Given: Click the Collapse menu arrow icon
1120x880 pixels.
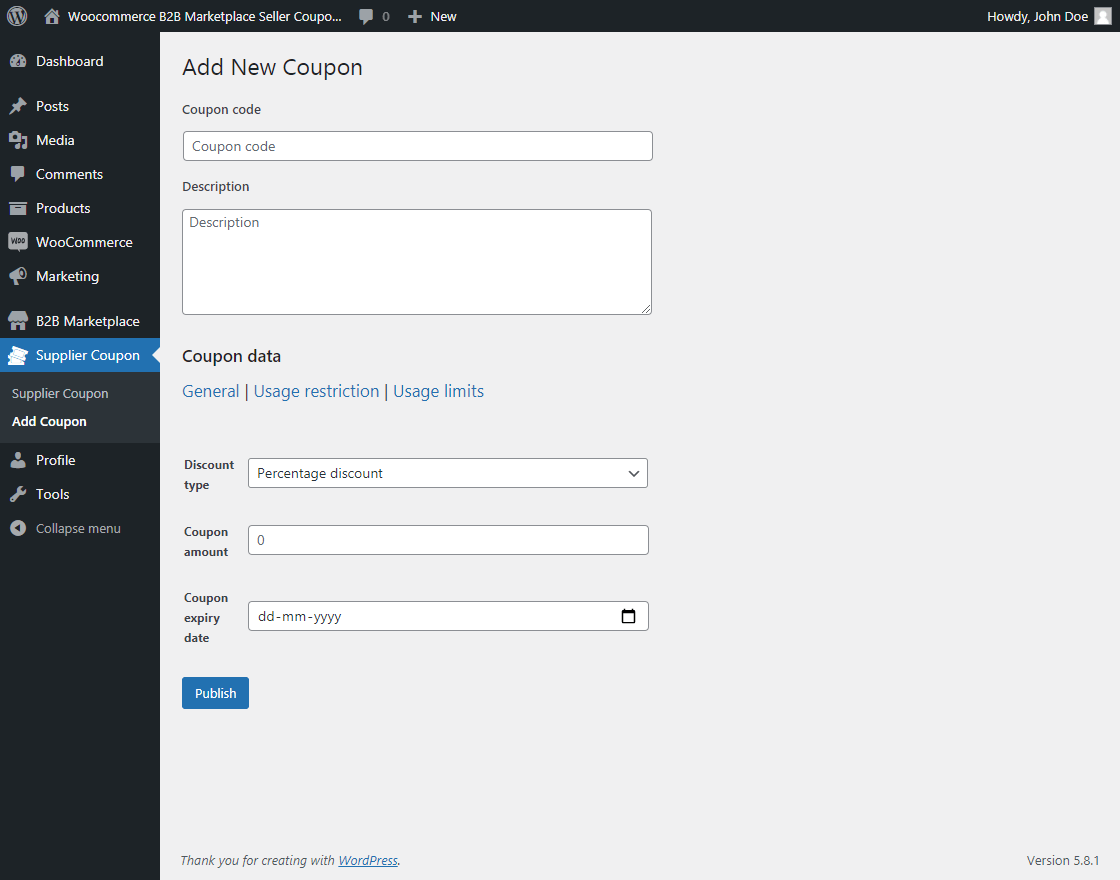Looking at the screenshot, I should point(18,529).
